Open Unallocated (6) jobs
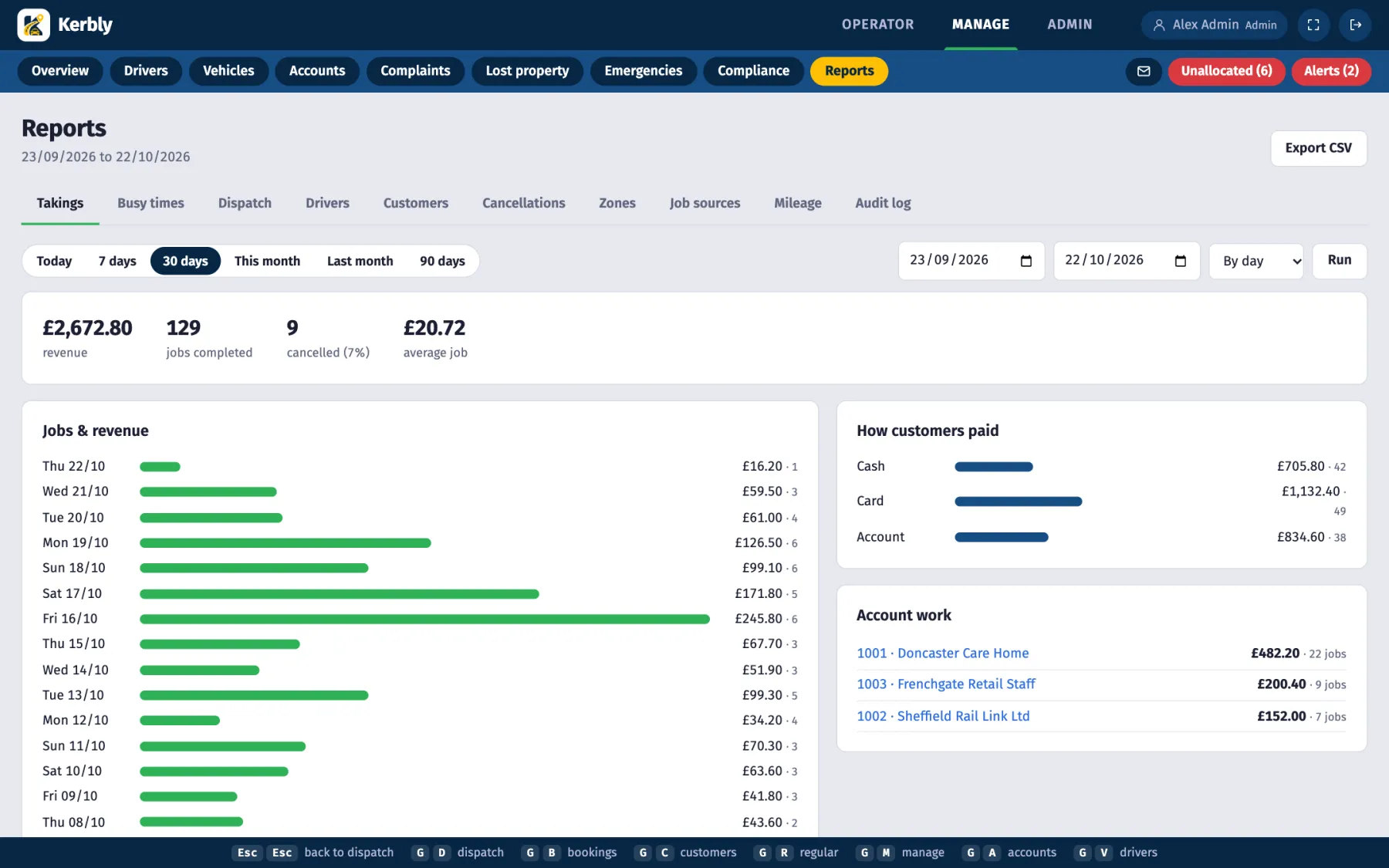 1226,71
